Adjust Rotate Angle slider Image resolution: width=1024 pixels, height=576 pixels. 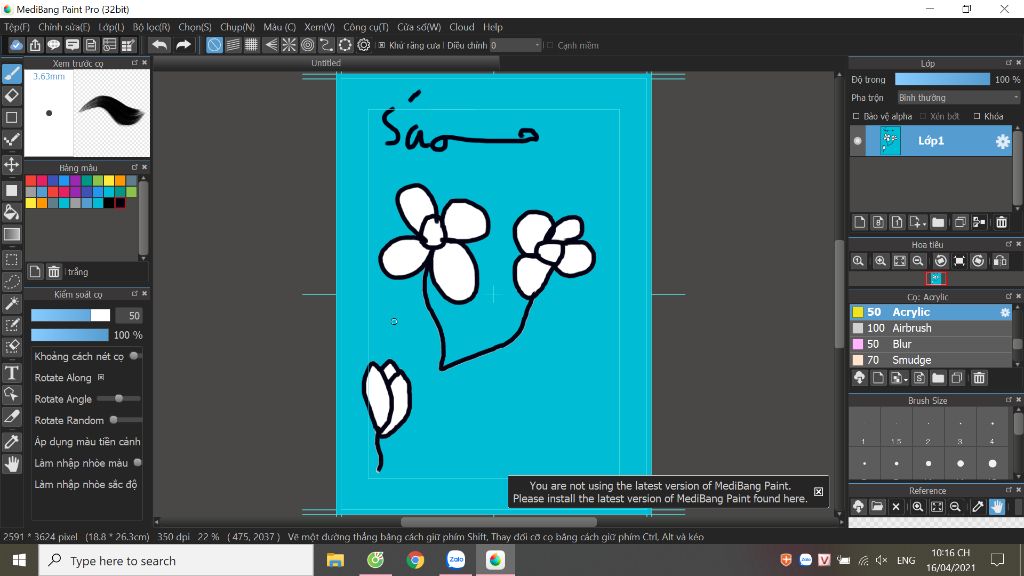(119, 398)
